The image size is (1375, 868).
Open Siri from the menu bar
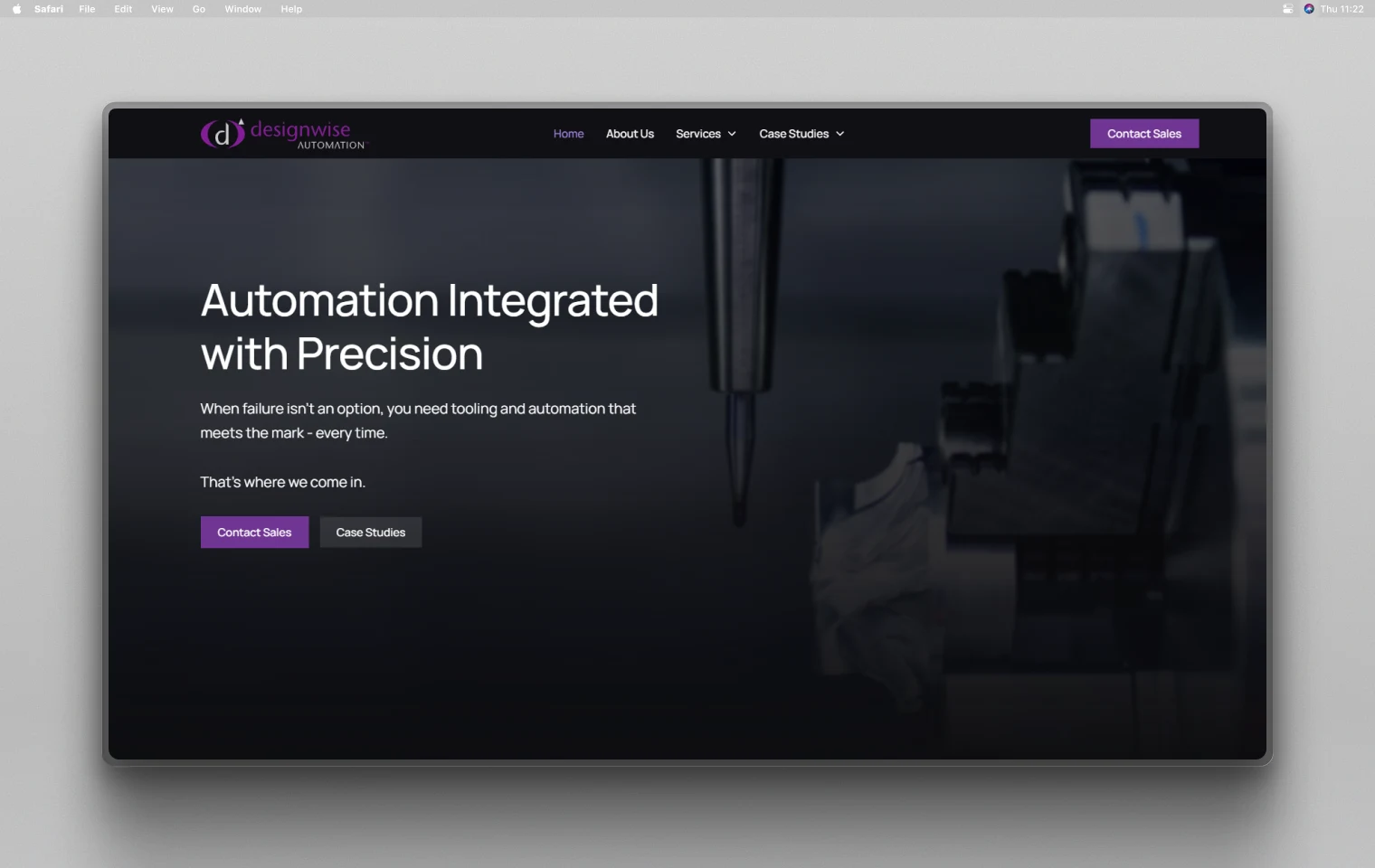point(1308,8)
